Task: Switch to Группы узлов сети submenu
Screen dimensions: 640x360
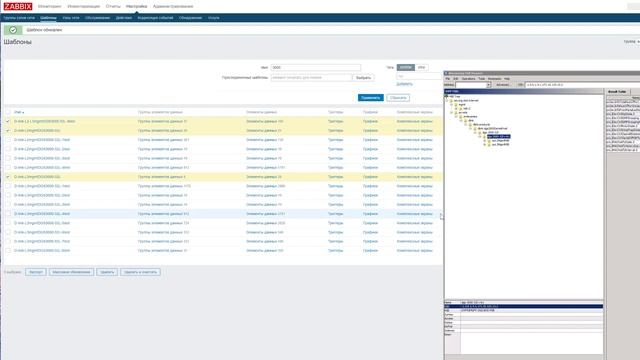Action: pyautogui.click(x=19, y=18)
